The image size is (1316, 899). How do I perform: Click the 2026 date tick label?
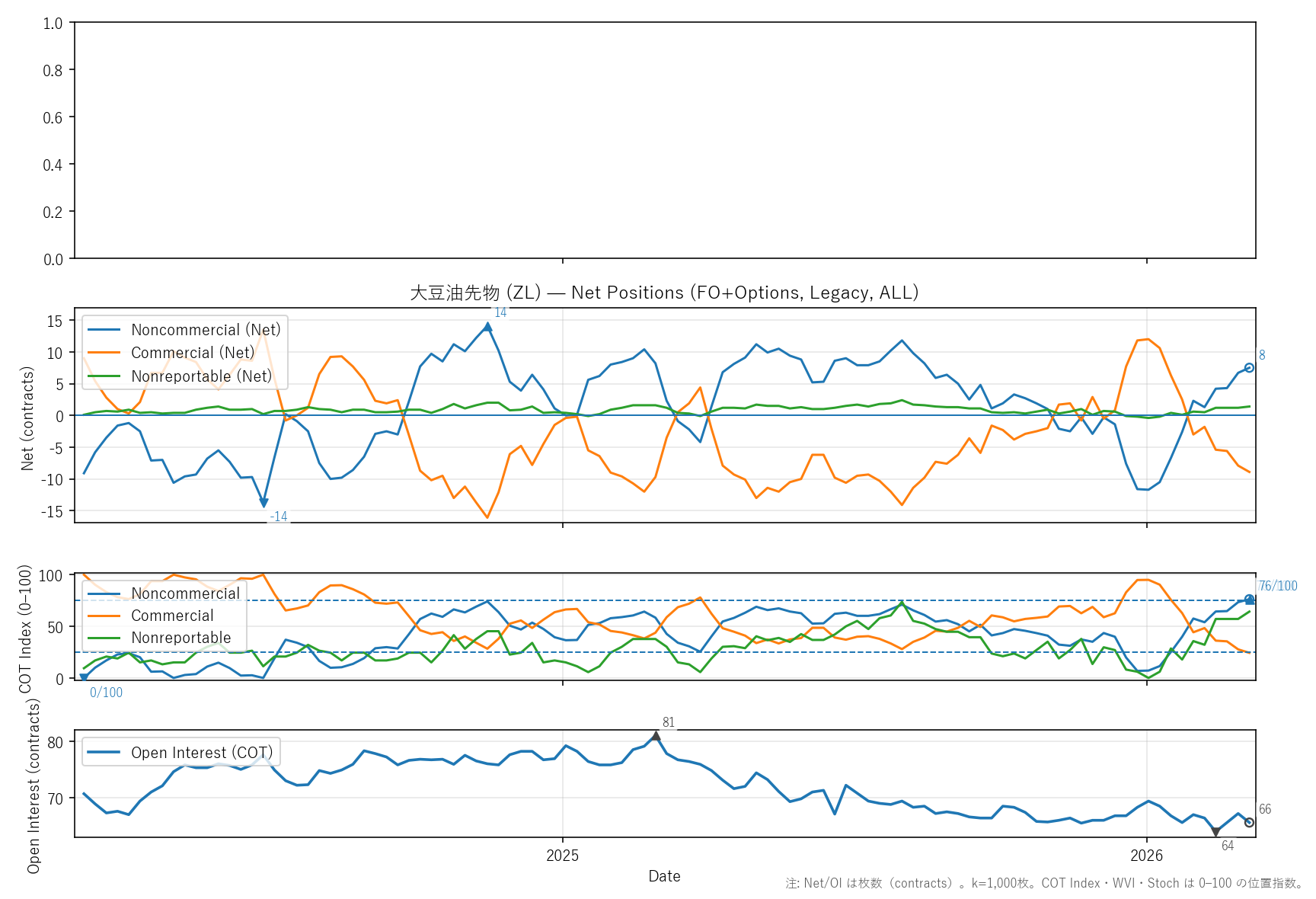1146,856
